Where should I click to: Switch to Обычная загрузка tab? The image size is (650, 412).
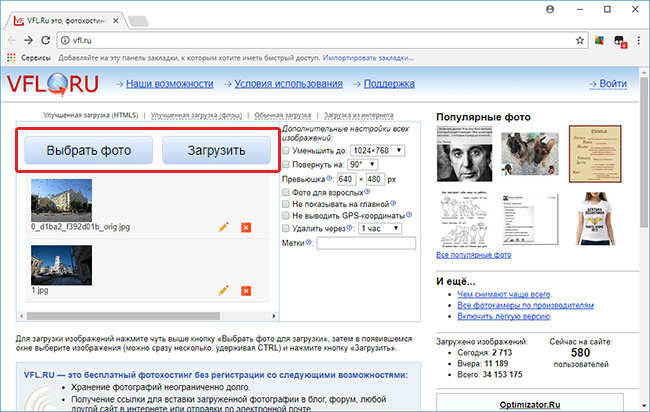[283, 115]
